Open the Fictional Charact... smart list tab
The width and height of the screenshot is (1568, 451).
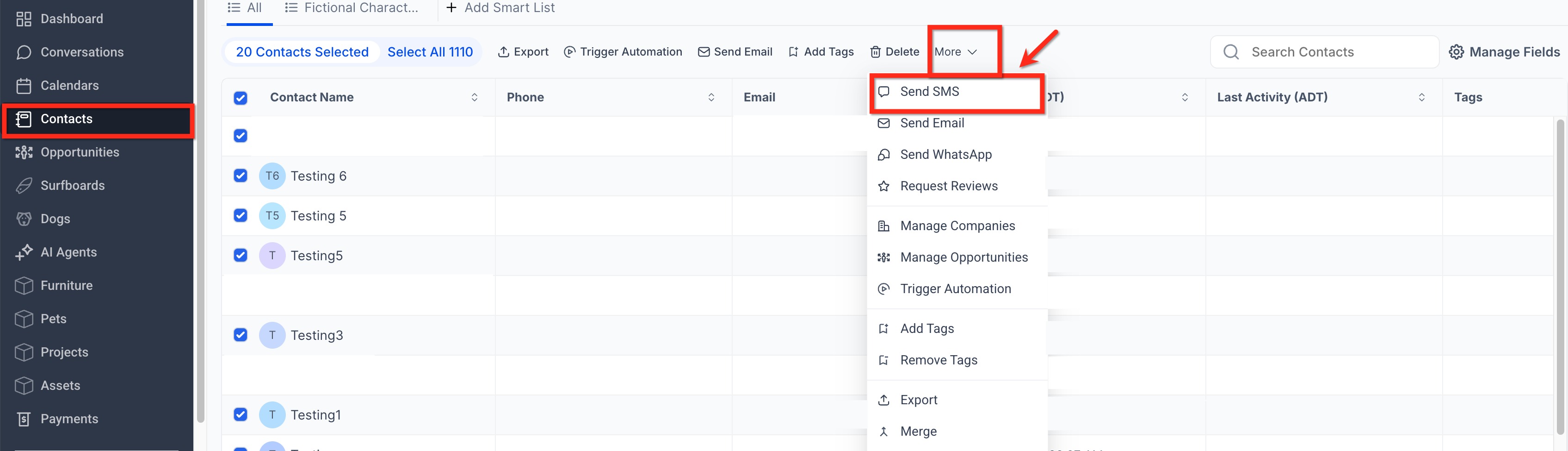tap(351, 8)
